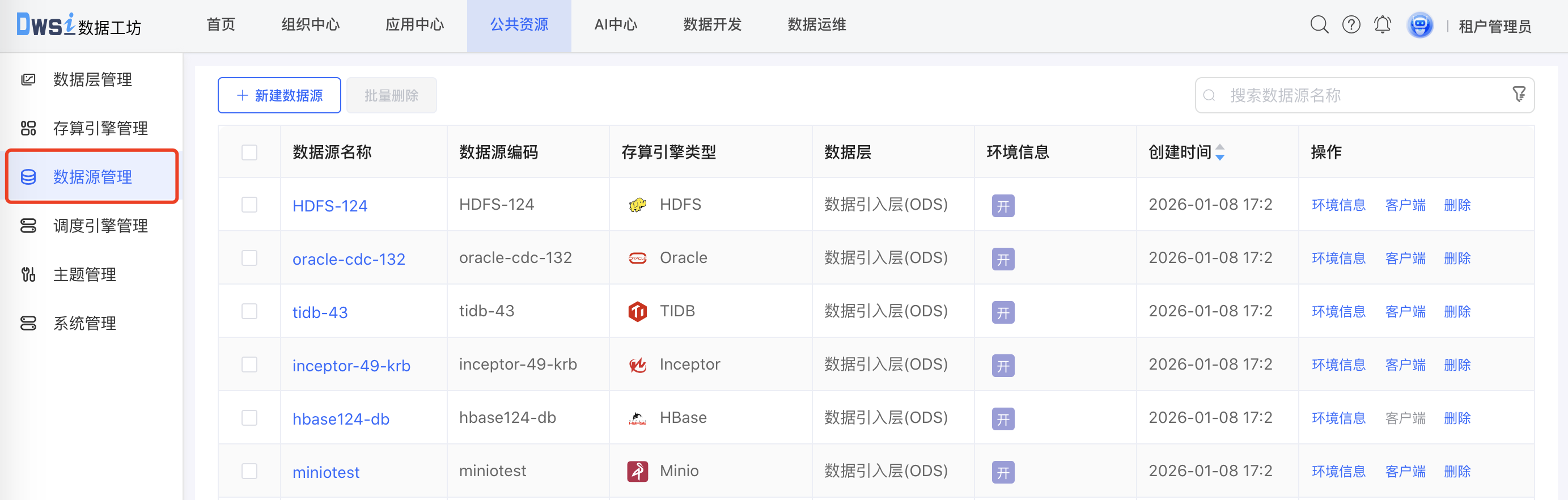The image size is (1568, 500).
Task: Click the 主题管理 sidebar icon
Action: (x=28, y=275)
